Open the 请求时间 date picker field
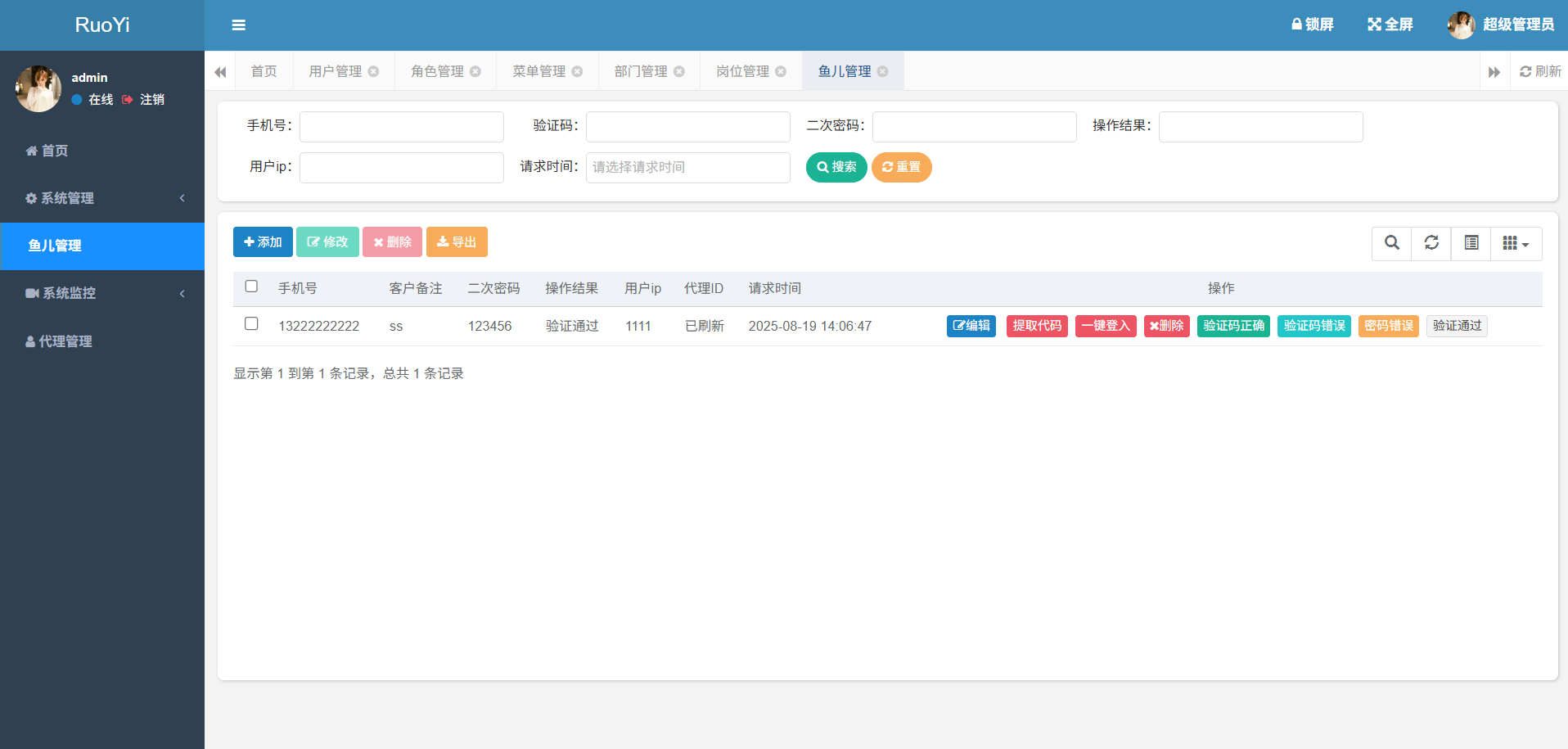This screenshot has width=1568, height=749. pos(688,168)
